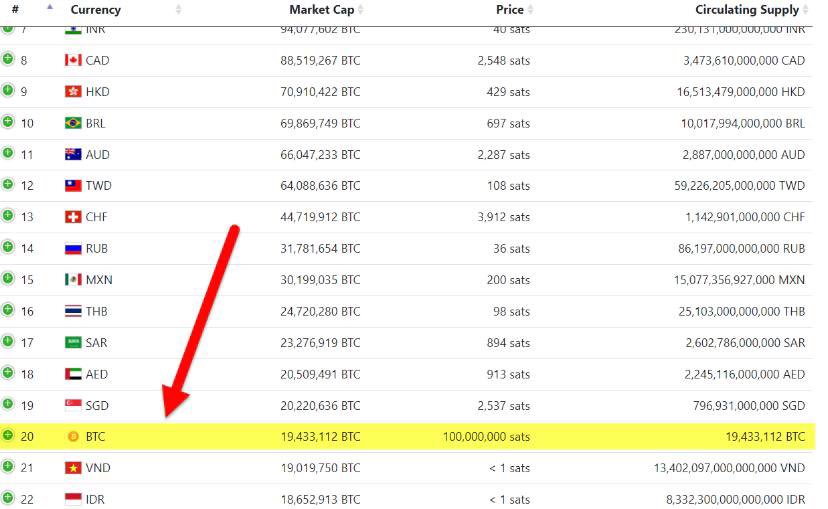
Task: Expand the THB row with its green plus icon
Action: tap(7, 310)
